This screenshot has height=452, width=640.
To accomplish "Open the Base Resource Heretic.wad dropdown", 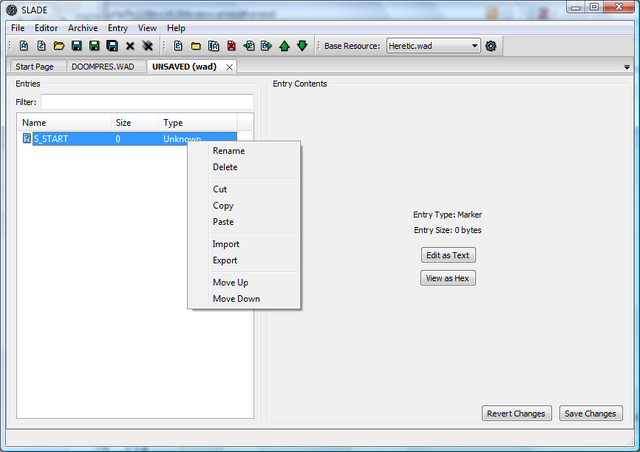I will [x=433, y=46].
